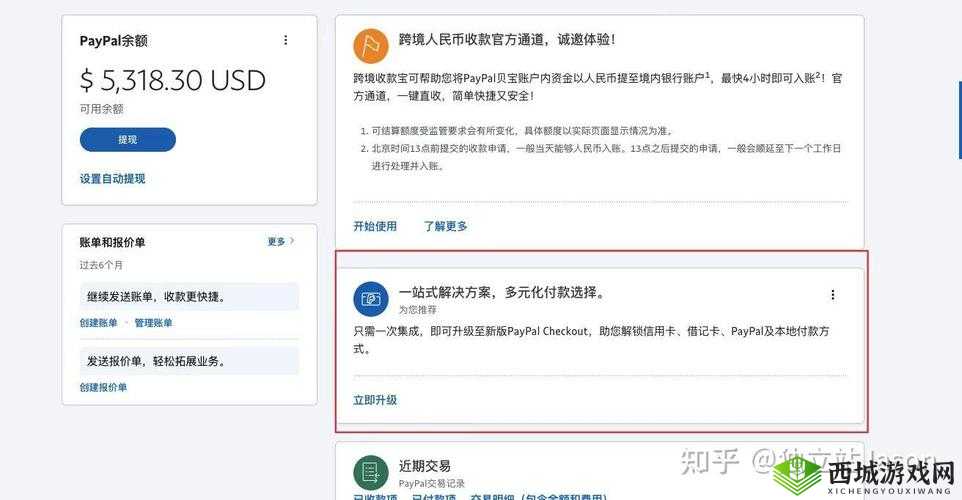Click the paragraph starting 跨境收款宝可帮助您
Screen dimensions: 962x500
click(598, 87)
